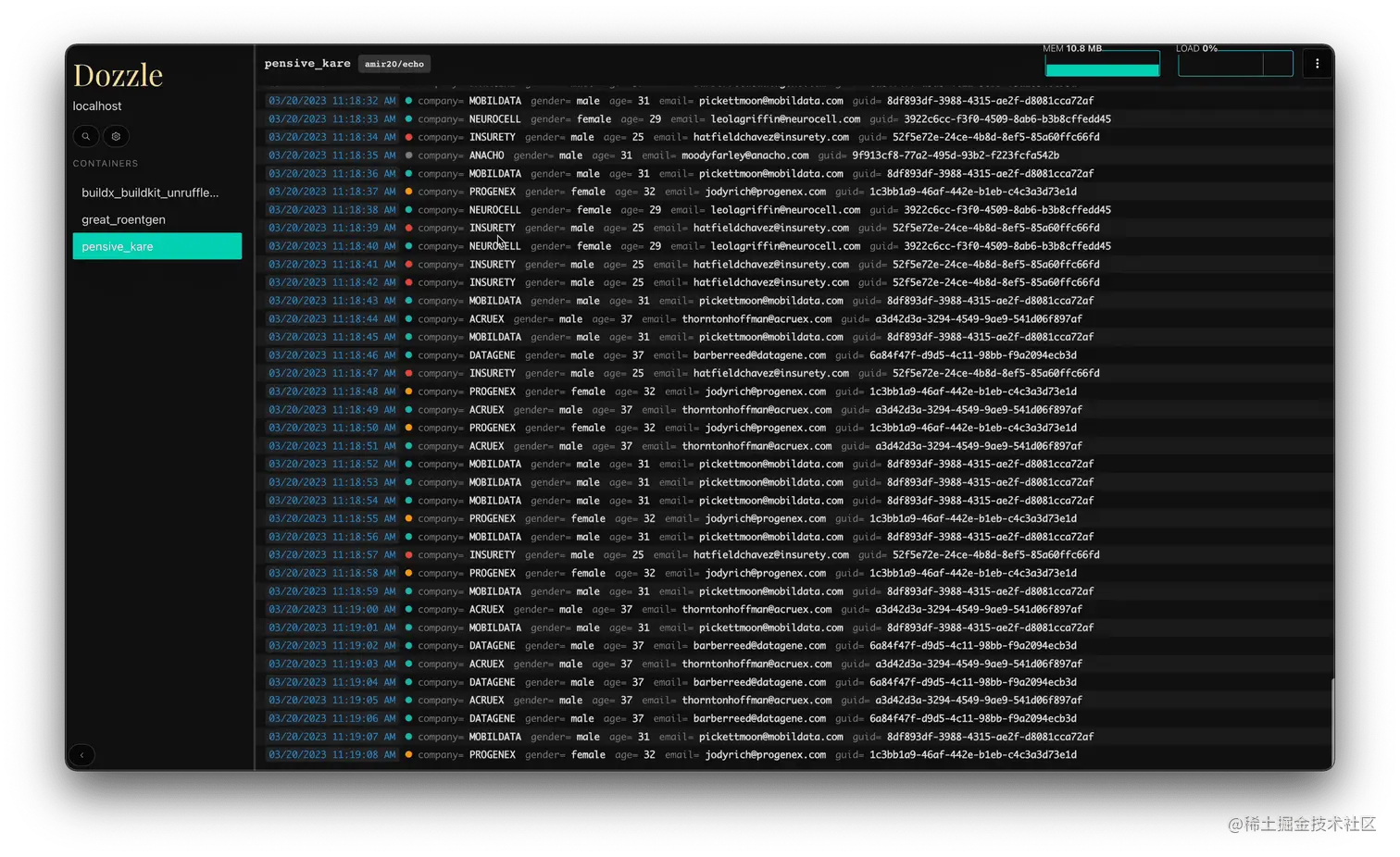Click the localhost host label
This screenshot has height=857, width=1400.
pyautogui.click(x=97, y=106)
